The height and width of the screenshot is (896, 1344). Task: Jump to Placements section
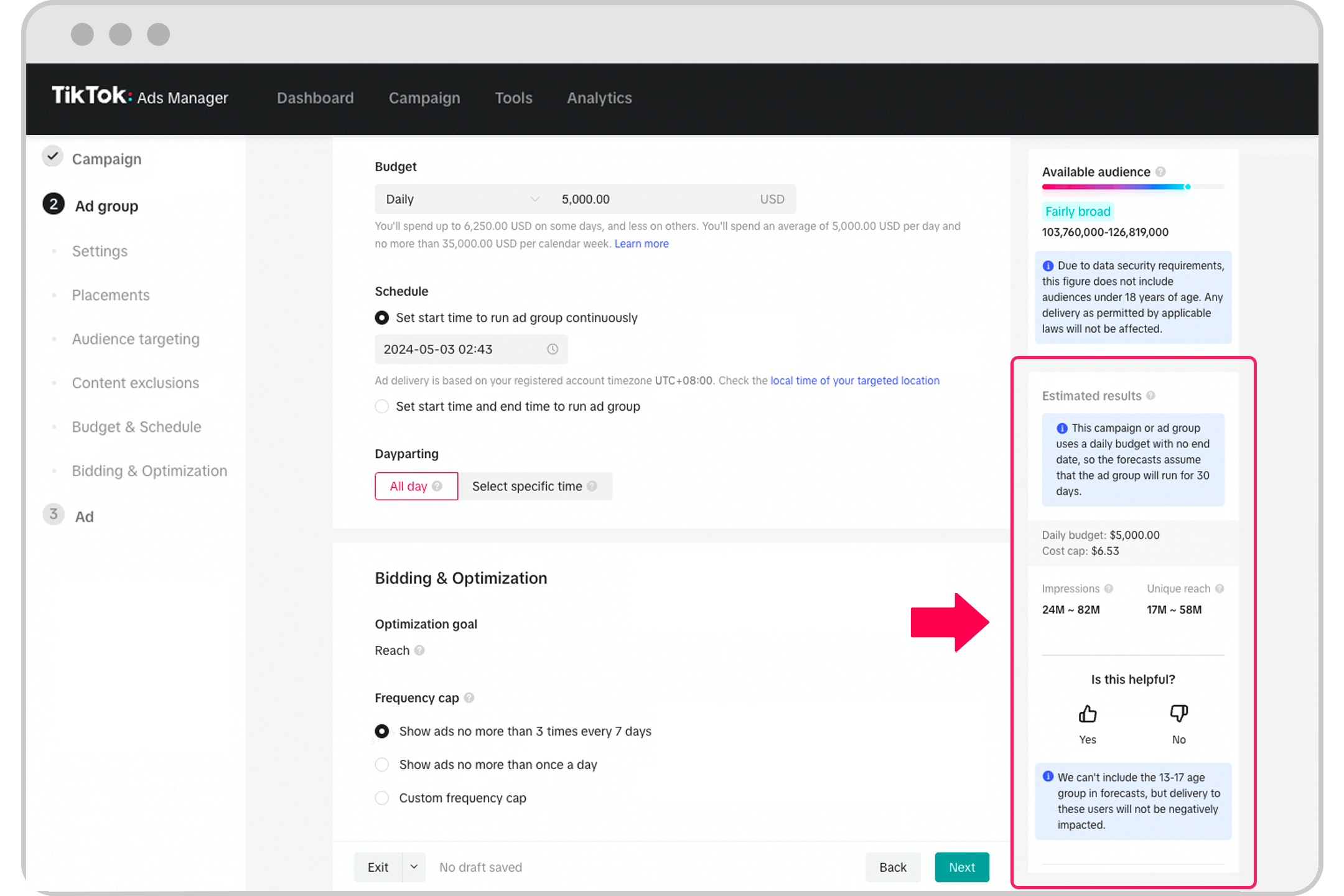coord(111,295)
